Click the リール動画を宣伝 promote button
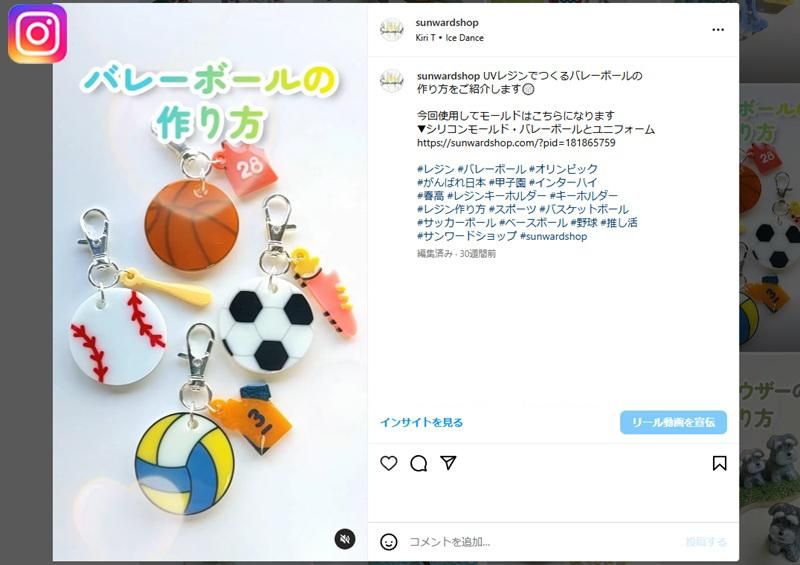 click(673, 423)
